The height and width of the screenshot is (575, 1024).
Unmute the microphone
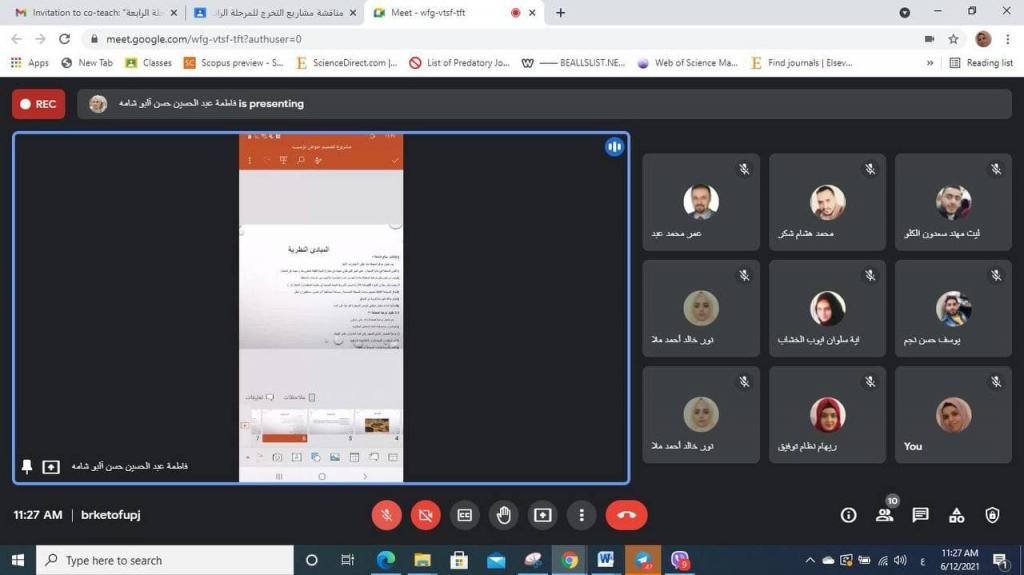[x=386, y=515]
